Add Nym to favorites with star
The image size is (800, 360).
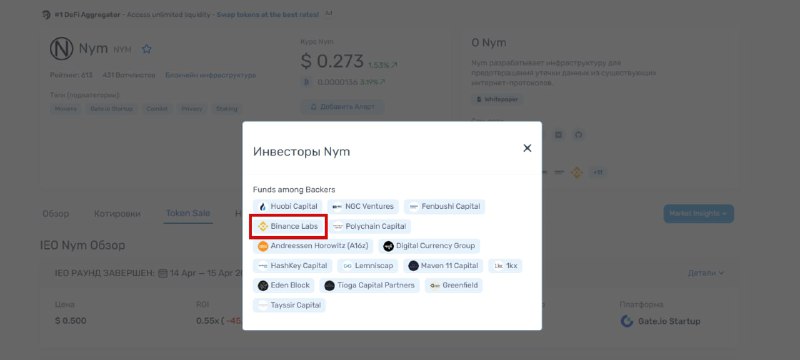point(147,49)
